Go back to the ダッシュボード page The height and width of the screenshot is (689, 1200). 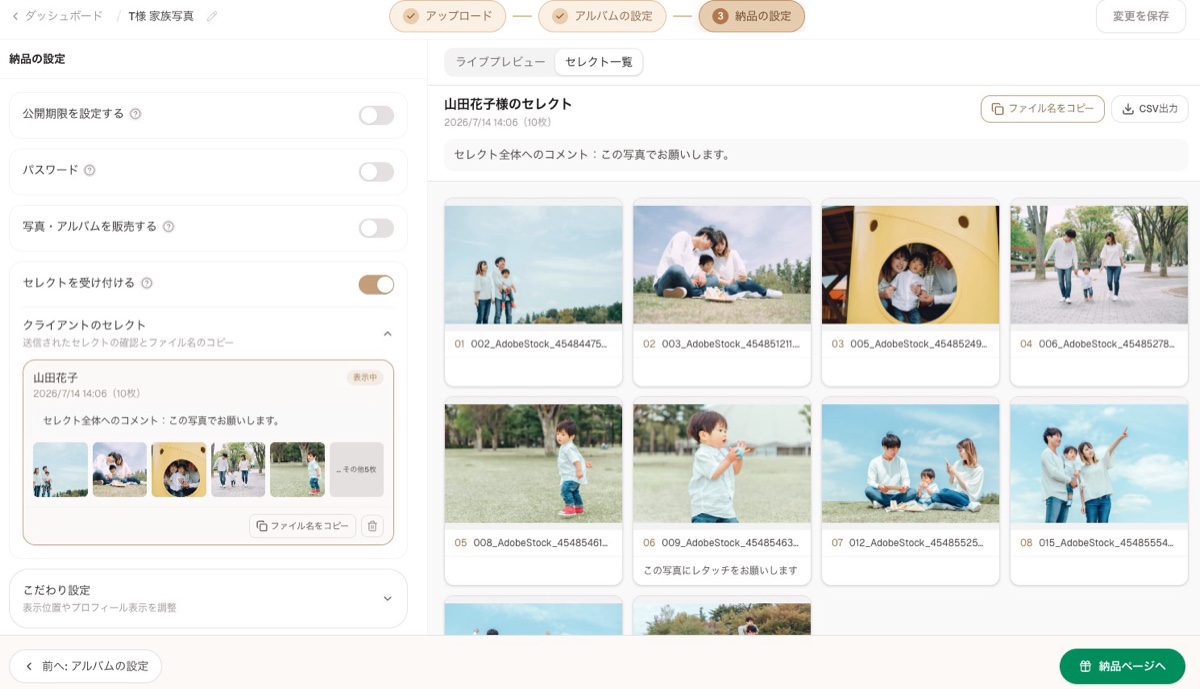(x=57, y=16)
